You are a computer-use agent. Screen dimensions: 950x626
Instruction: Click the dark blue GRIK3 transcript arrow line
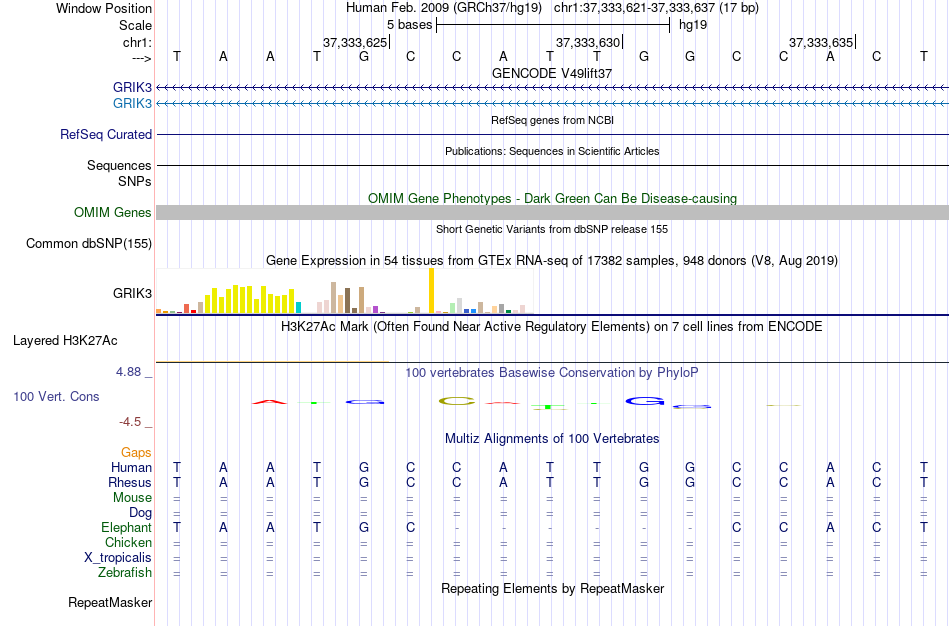(x=553, y=88)
